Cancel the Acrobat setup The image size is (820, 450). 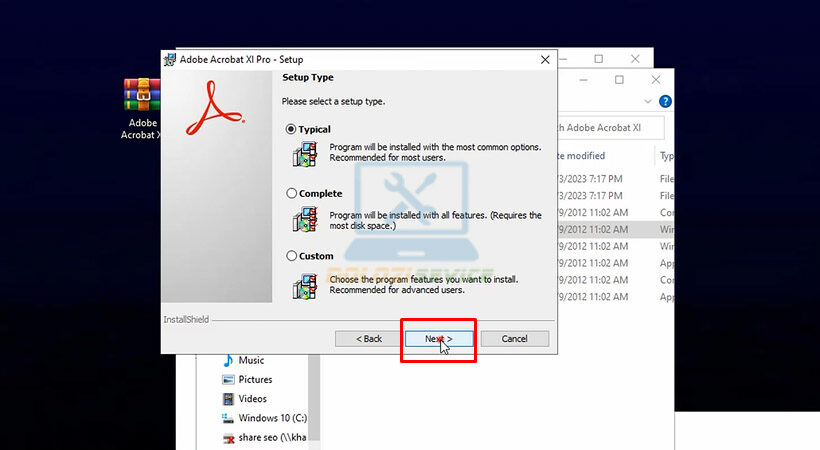pos(514,339)
